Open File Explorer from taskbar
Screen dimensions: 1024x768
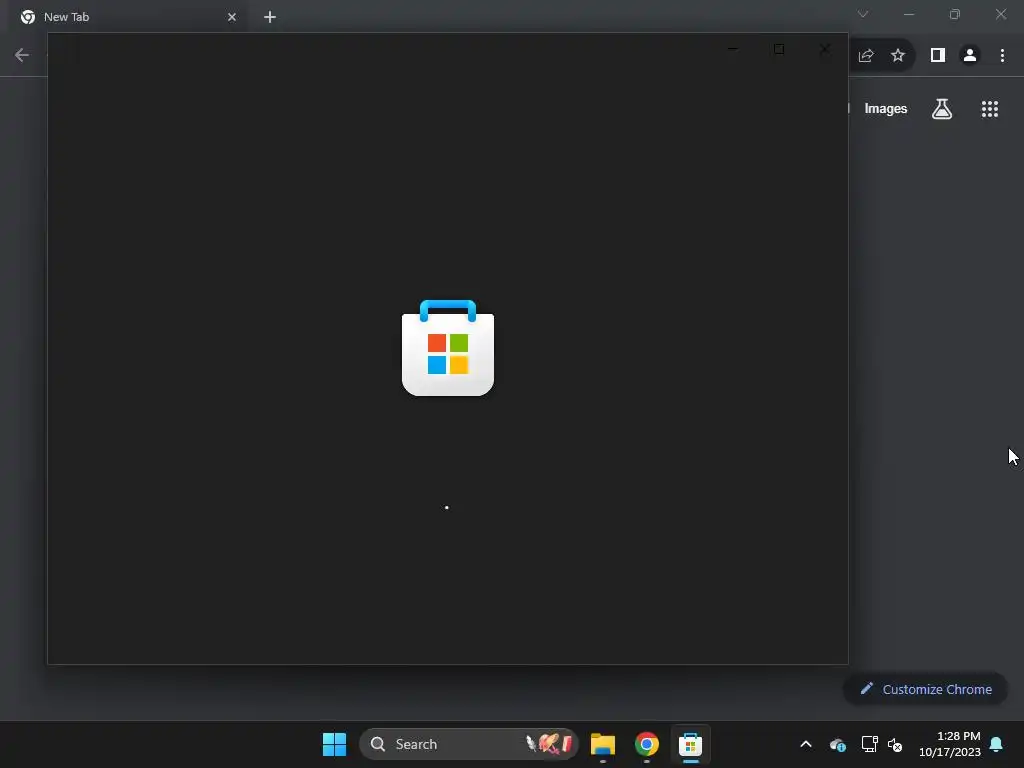point(603,744)
